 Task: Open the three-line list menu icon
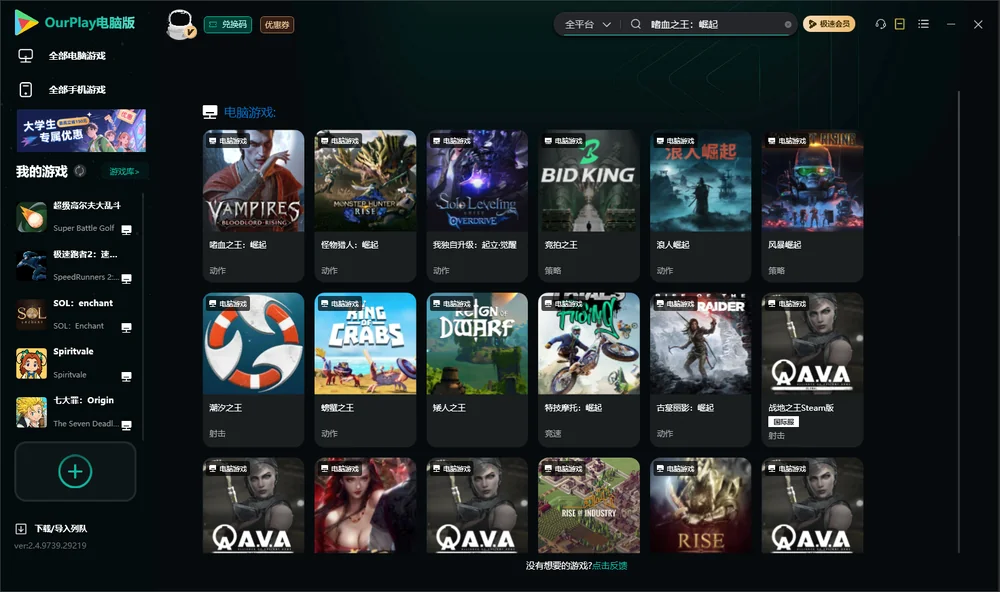[923, 24]
